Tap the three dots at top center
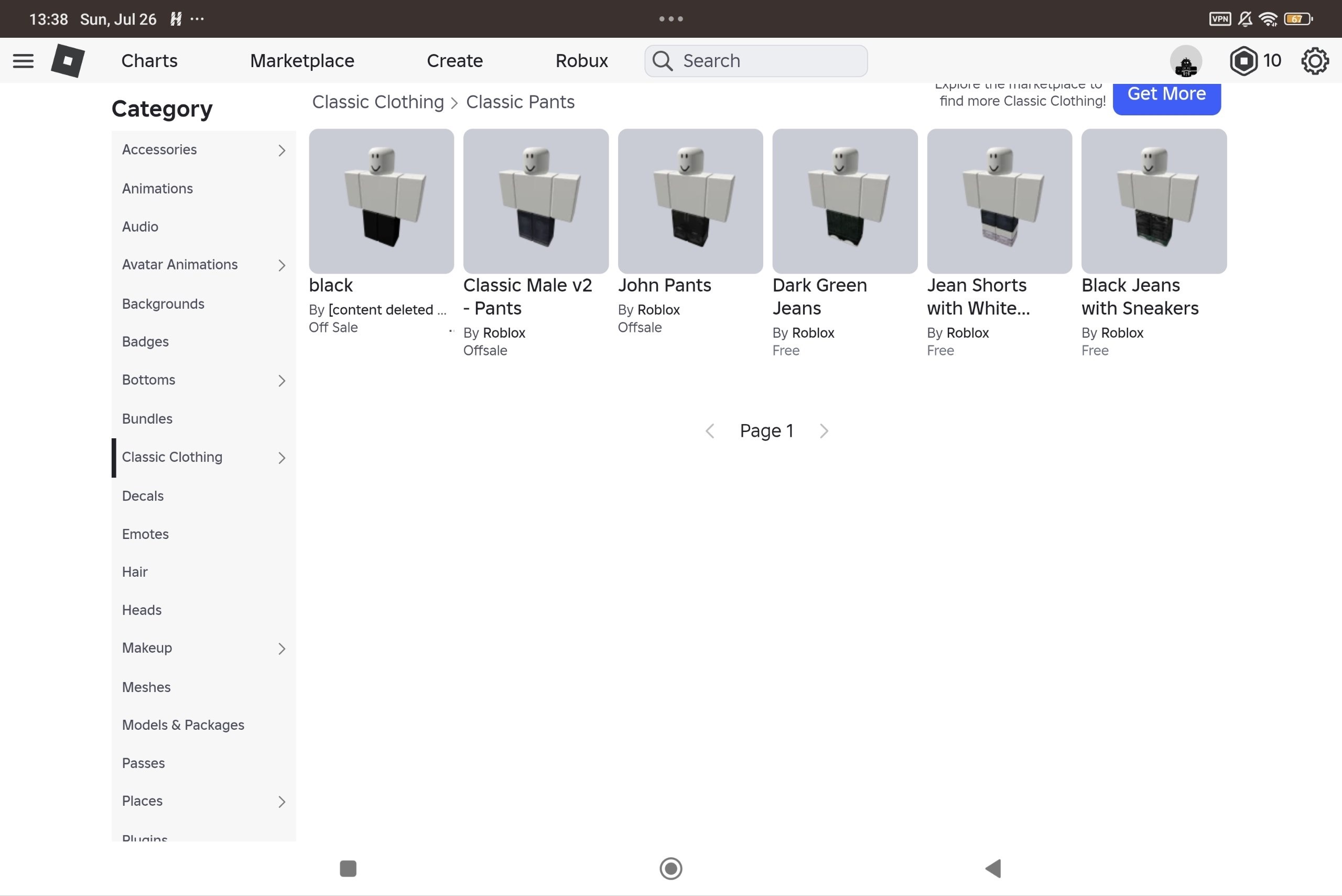The image size is (1342, 896). (670, 19)
